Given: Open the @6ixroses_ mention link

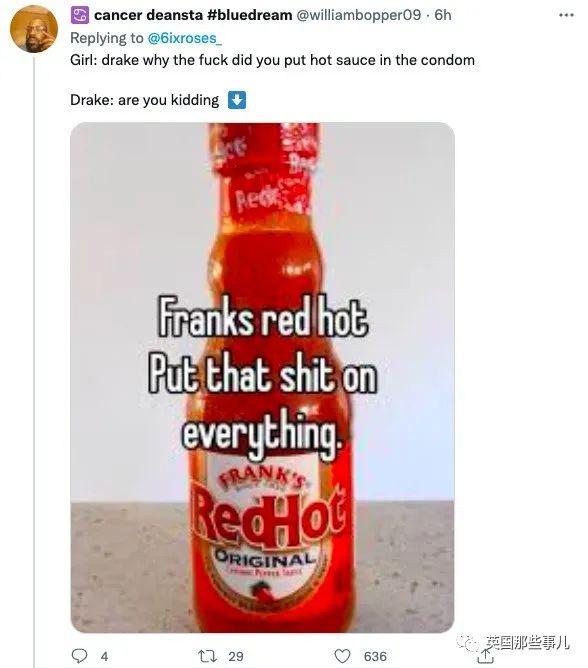Looking at the screenshot, I should (184, 38).
